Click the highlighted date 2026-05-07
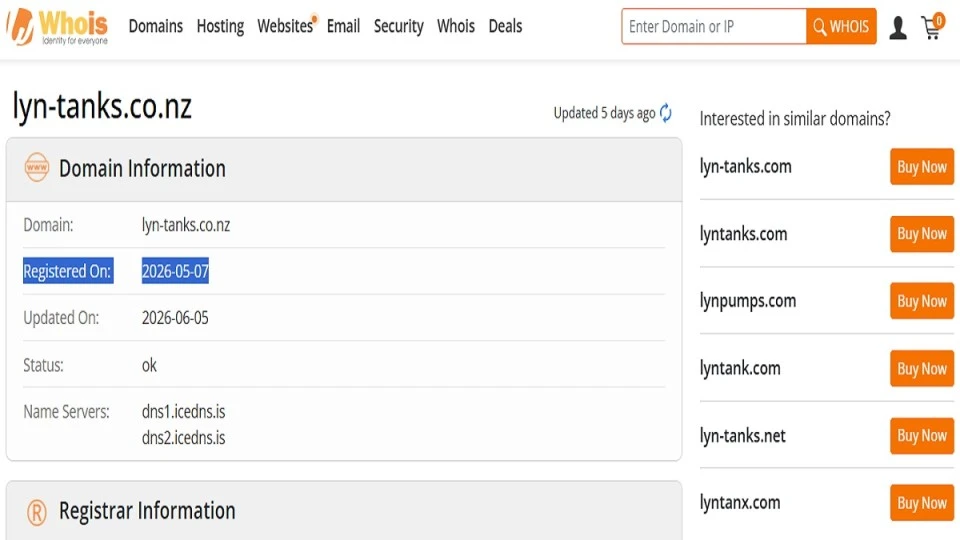The height and width of the screenshot is (540, 960). 175,271
